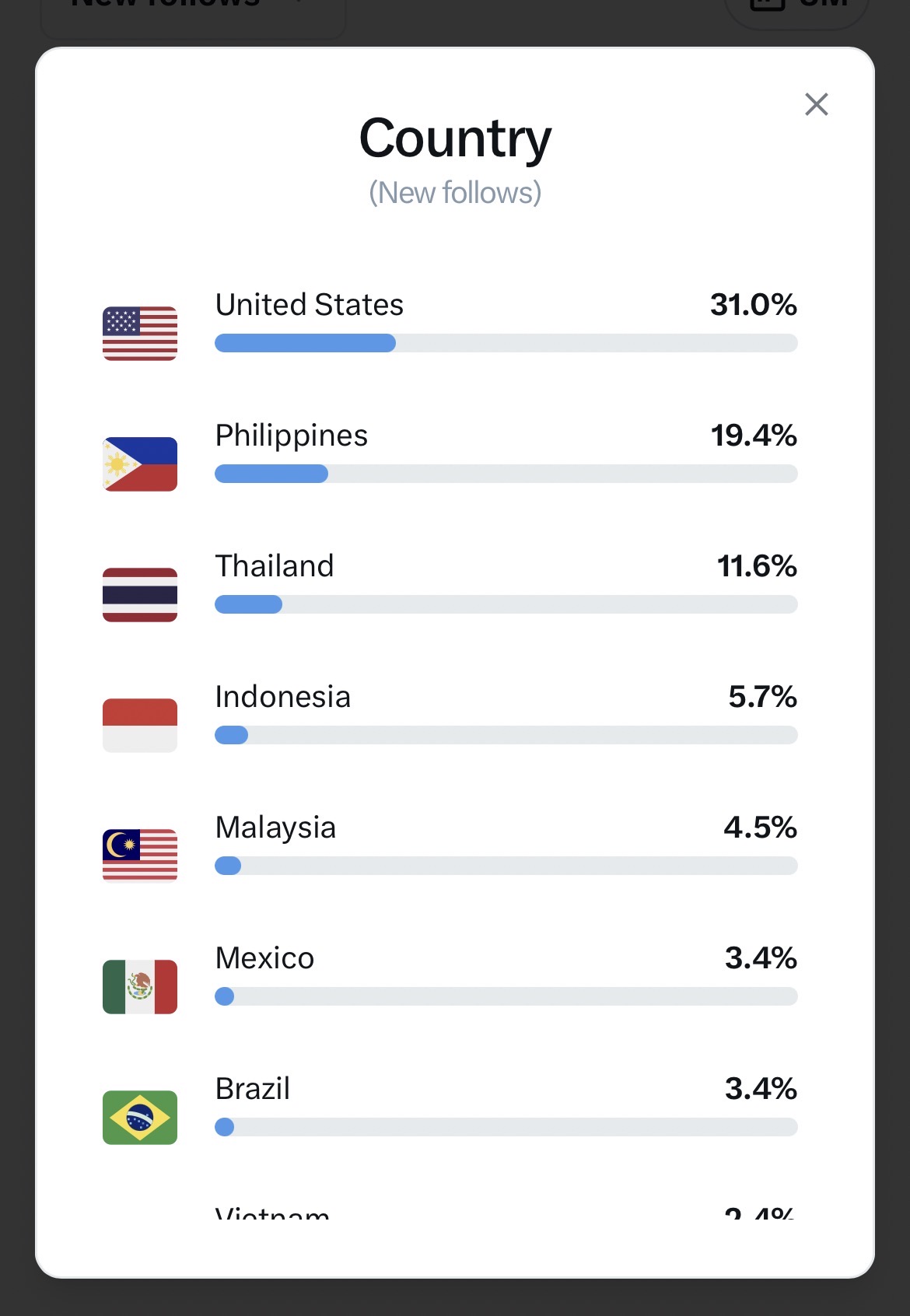Tap the Thailand flag icon
This screenshot has height=1316, width=910.
click(140, 595)
